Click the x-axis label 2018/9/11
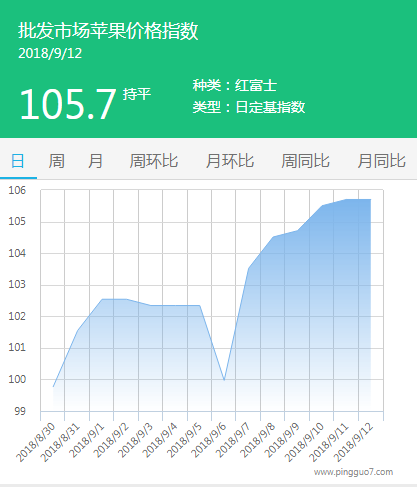This screenshot has height=487, width=417. click(x=329, y=442)
